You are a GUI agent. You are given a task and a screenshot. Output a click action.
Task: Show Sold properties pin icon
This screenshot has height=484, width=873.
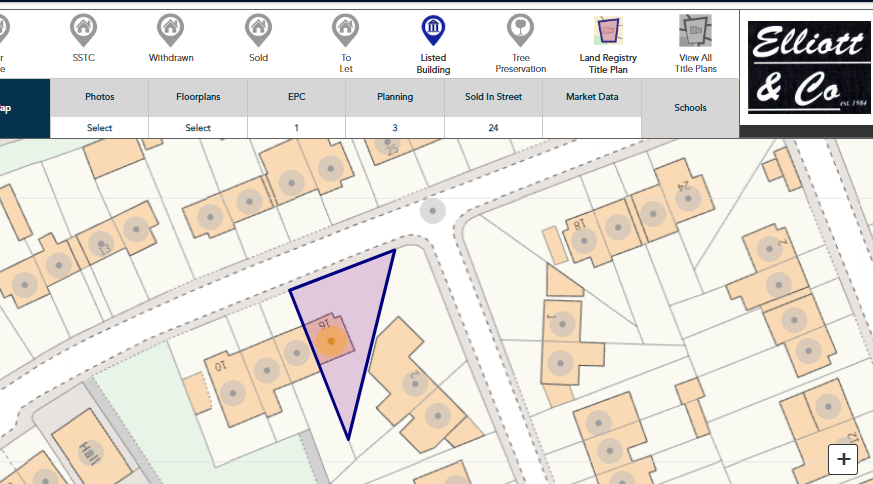pyautogui.click(x=258, y=30)
